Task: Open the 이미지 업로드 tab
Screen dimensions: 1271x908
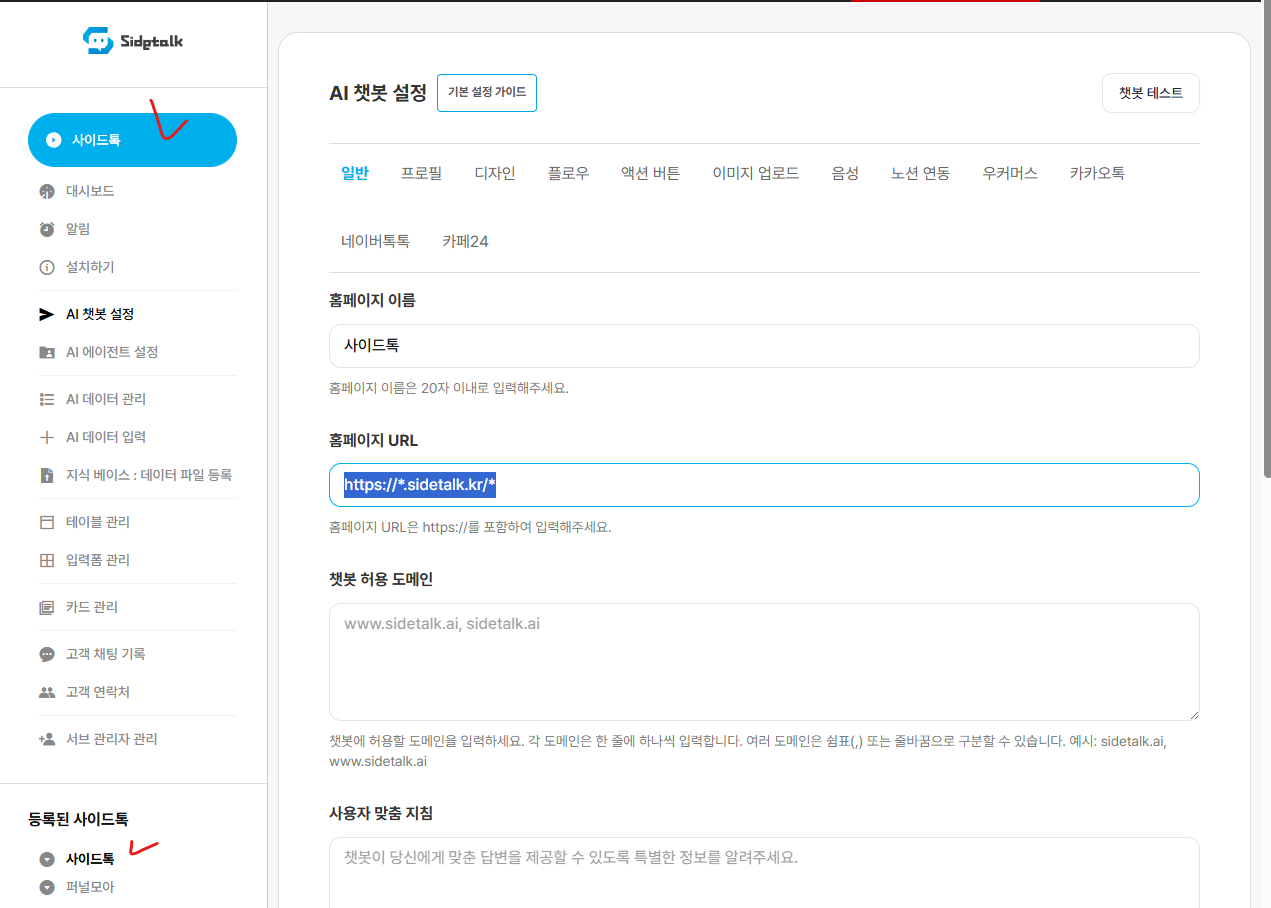Action: [x=756, y=173]
